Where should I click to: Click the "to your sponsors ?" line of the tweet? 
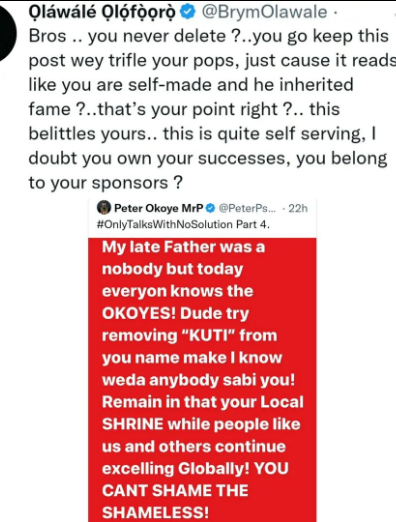coord(106,183)
